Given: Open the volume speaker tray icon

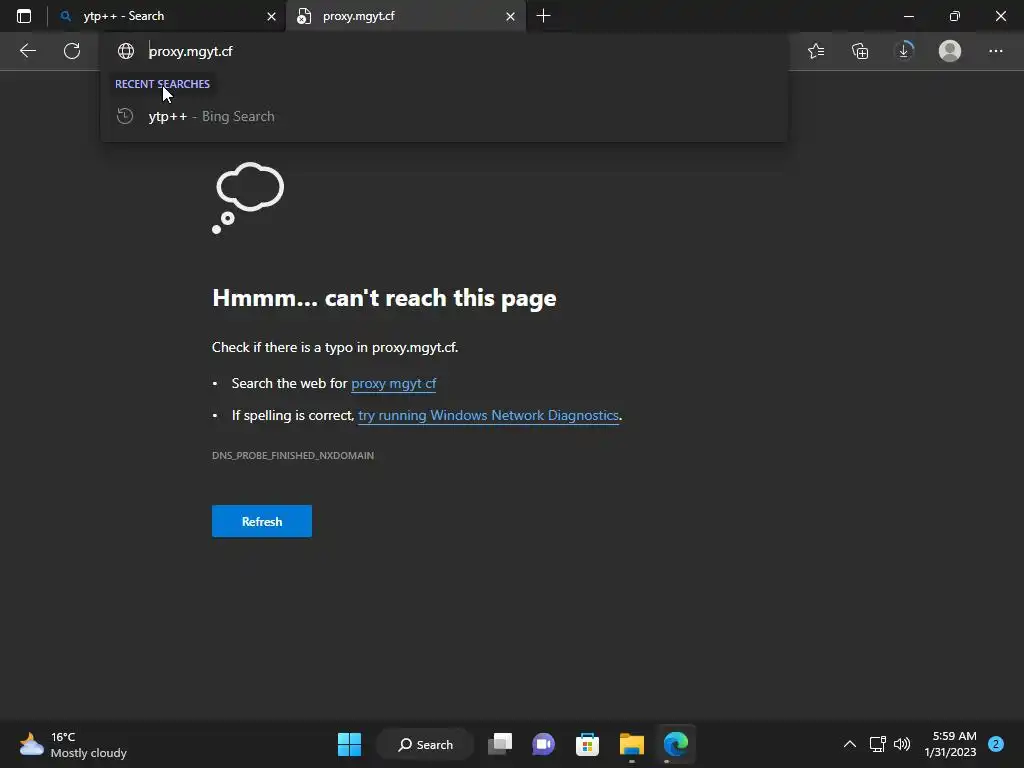Looking at the screenshot, I should tap(902, 744).
